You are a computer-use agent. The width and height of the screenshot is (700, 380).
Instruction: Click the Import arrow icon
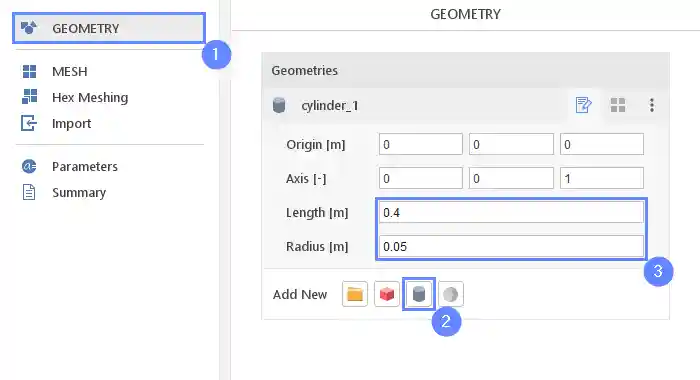coord(29,123)
